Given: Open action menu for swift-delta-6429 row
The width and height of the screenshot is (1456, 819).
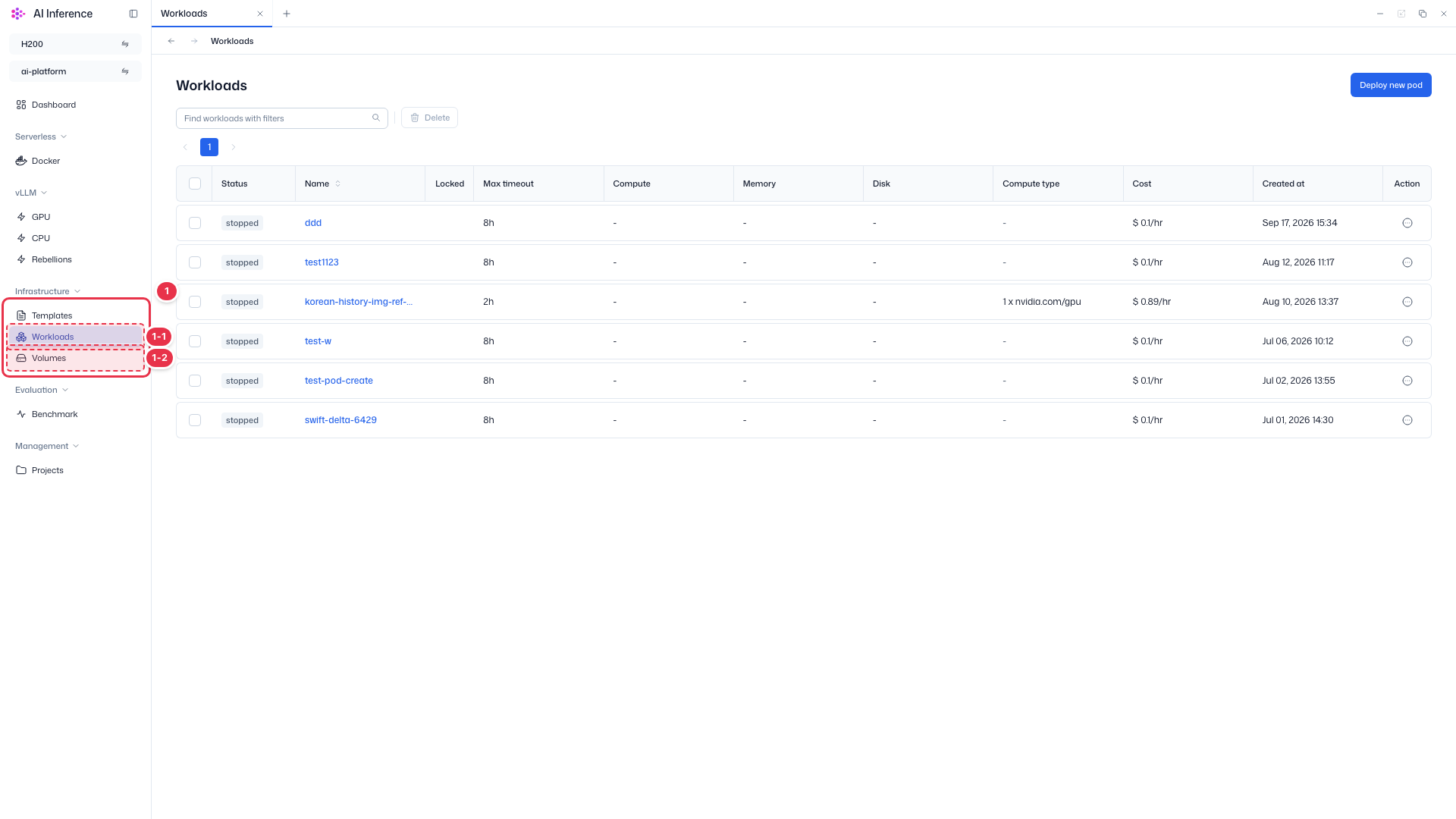Looking at the screenshot, I should click(1407, 420).
